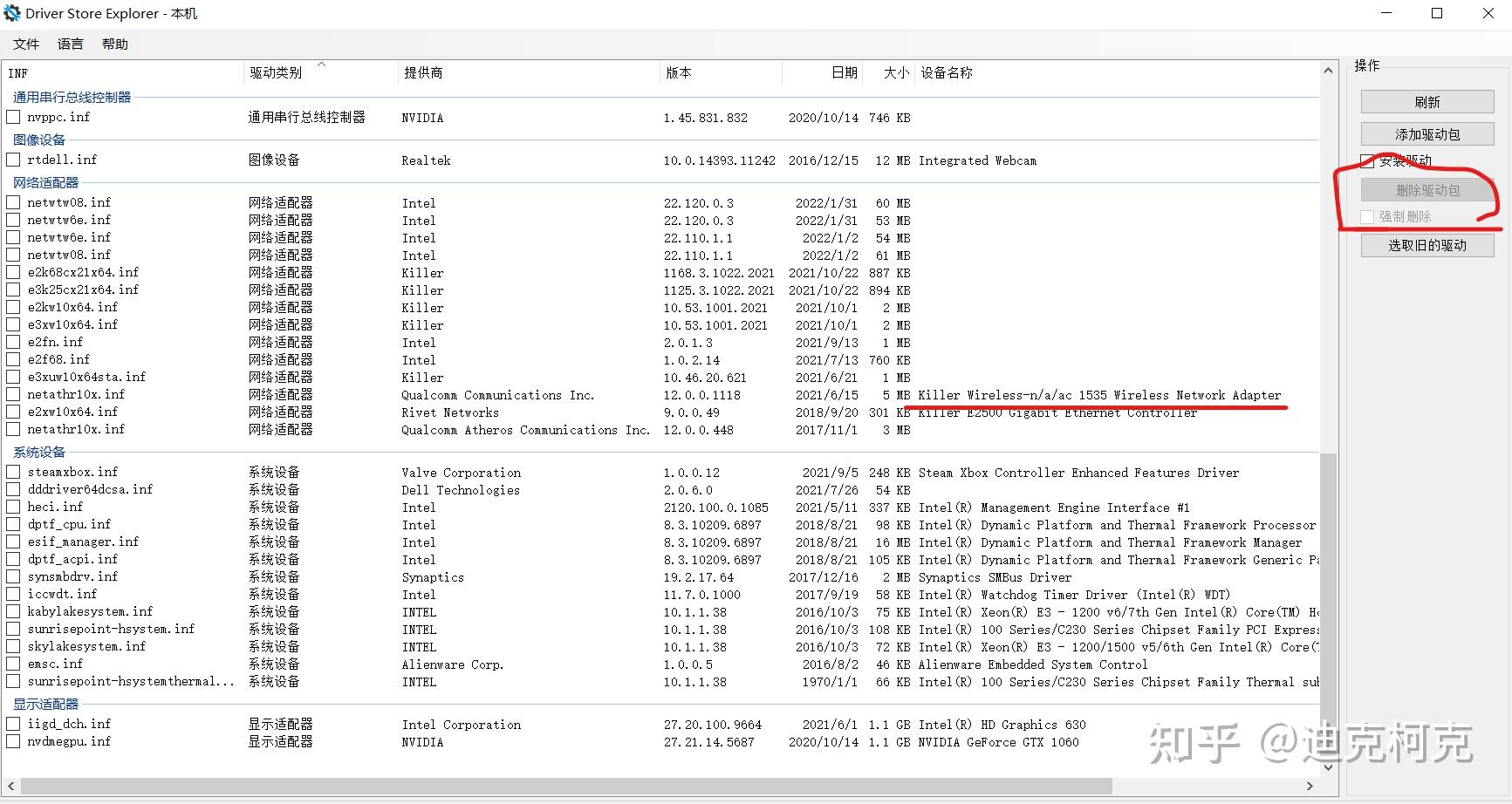Toggle the 强制删除 checkbox
The width and height of the screenshot is (1512, 804).
(x=1367, y=217)
